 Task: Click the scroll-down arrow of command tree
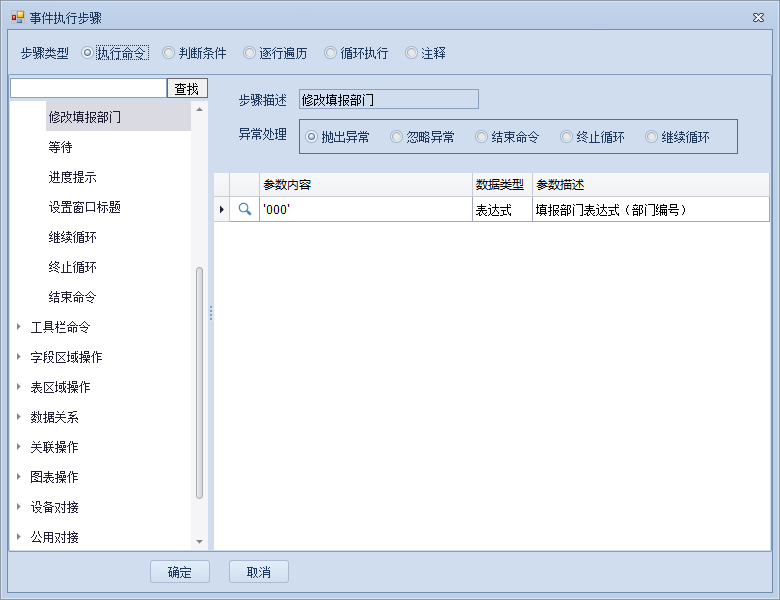point(200,541)
